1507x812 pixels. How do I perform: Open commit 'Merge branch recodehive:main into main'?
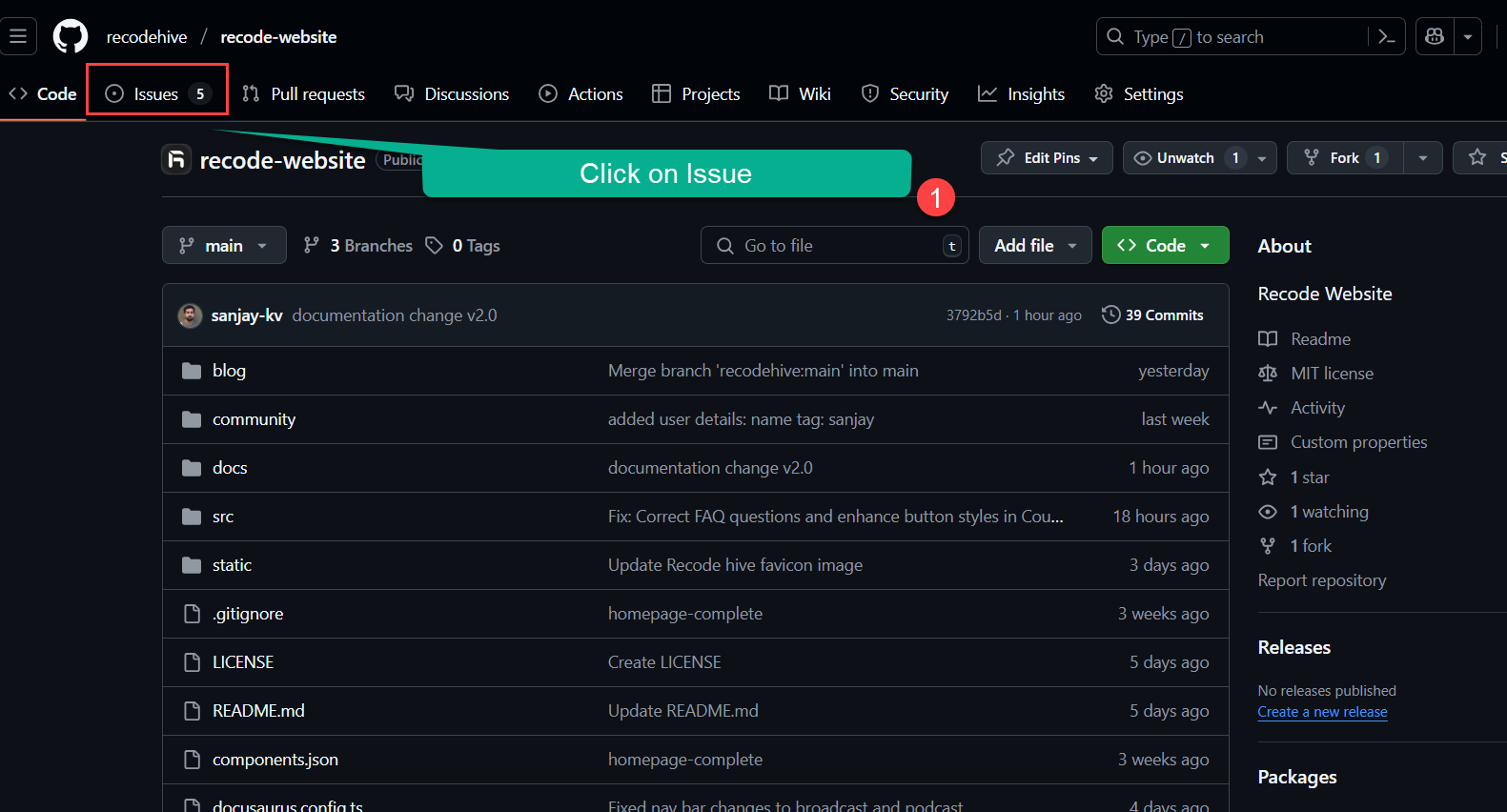764,371
